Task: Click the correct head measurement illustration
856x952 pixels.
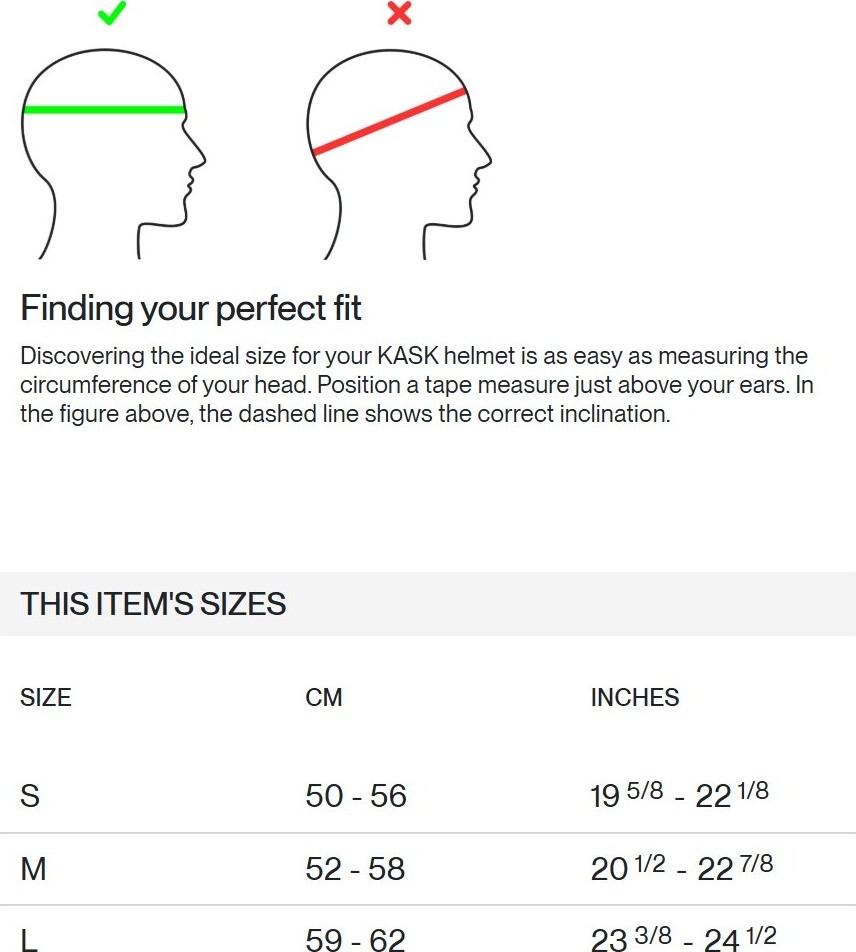Action: tap(114, 154)
